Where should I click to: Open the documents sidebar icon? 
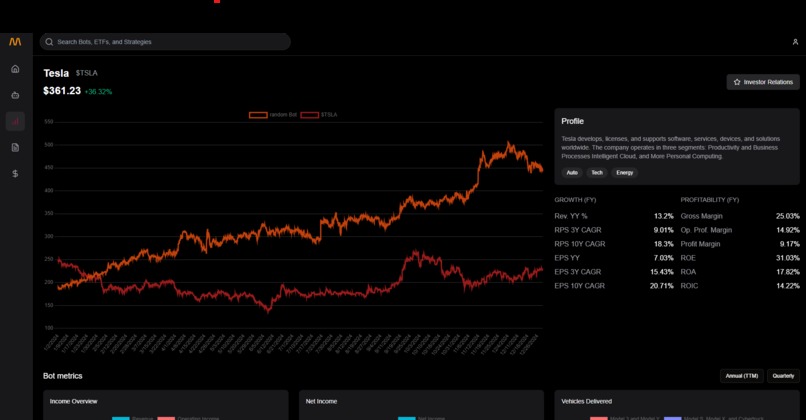(15, 148)
